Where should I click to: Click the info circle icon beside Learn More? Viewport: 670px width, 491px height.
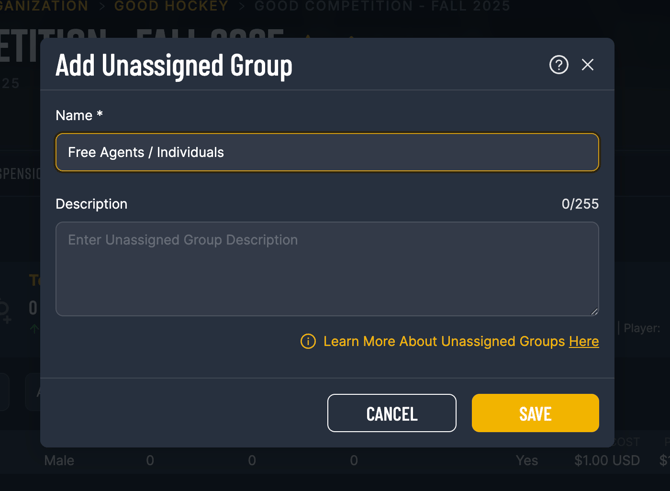coord(308,341)
